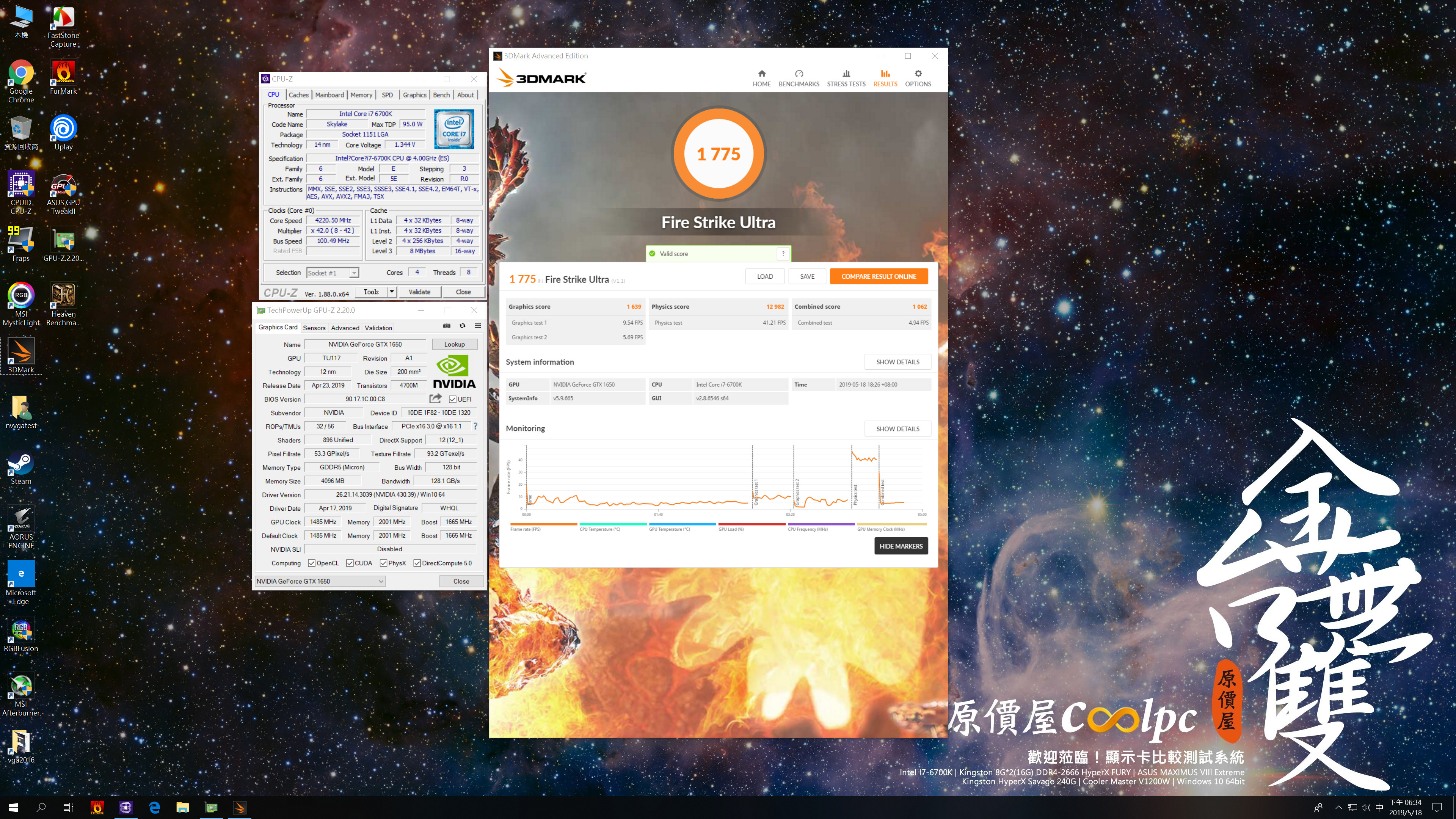Click SHOW DETAILS for Monitoring
This screenshot has width=1456, height=819.
tap(897, 428)
